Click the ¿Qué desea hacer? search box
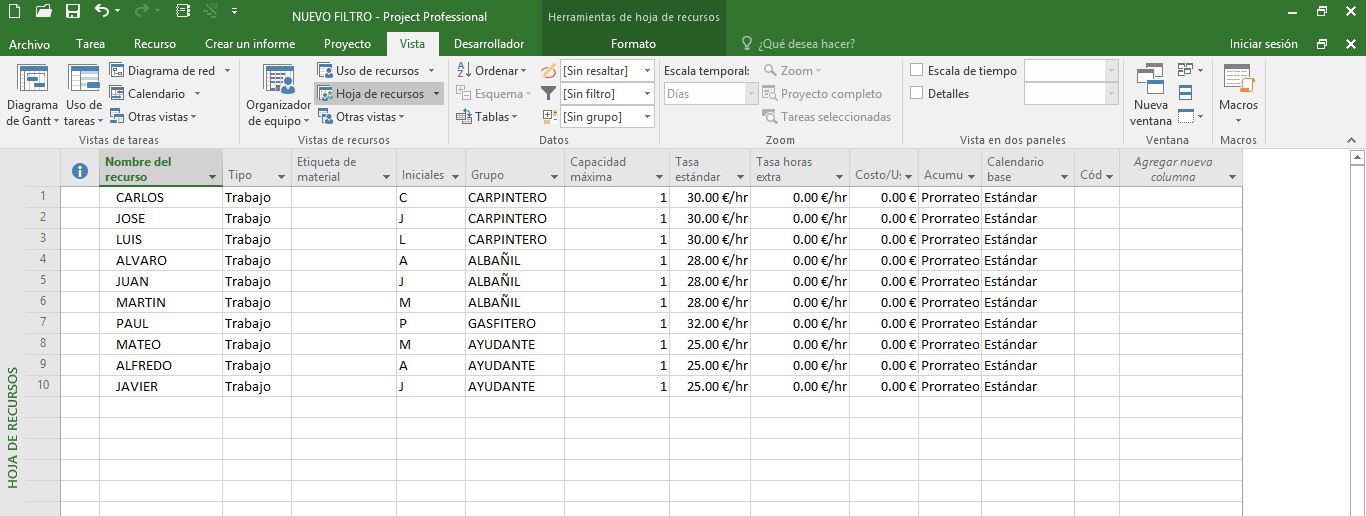Screen dimensions: 1366x516 (x=806, y=44)
